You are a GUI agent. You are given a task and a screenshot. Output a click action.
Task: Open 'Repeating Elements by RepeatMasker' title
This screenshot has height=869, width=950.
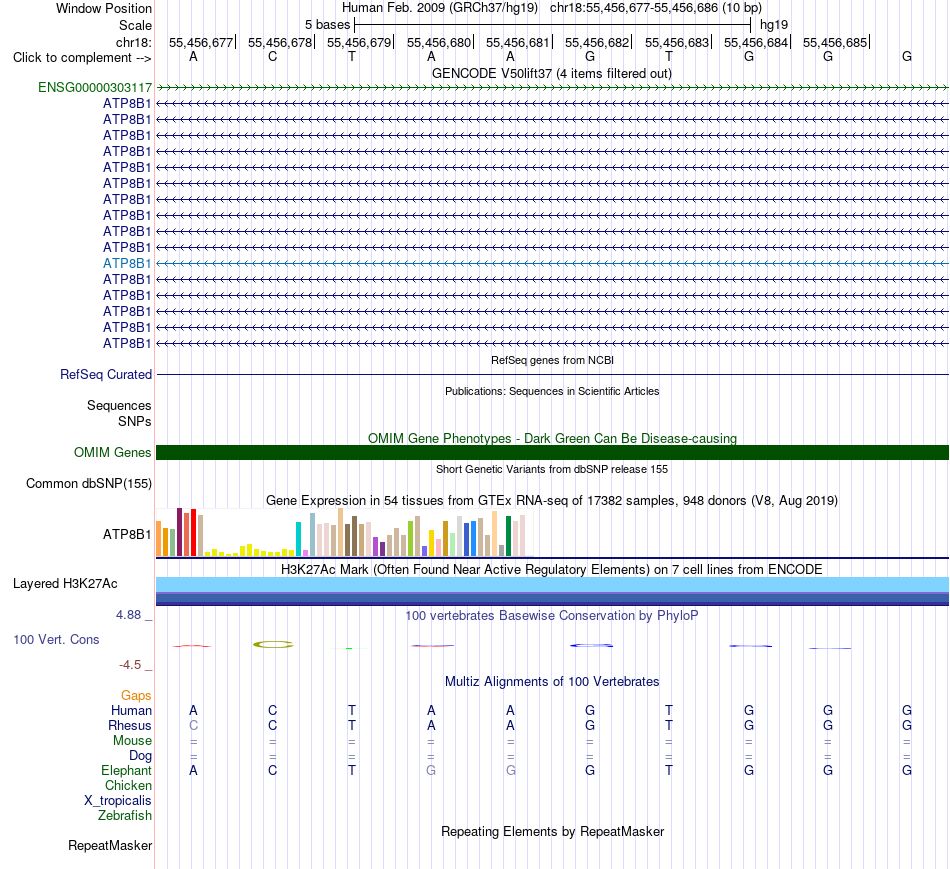point(552,832)
